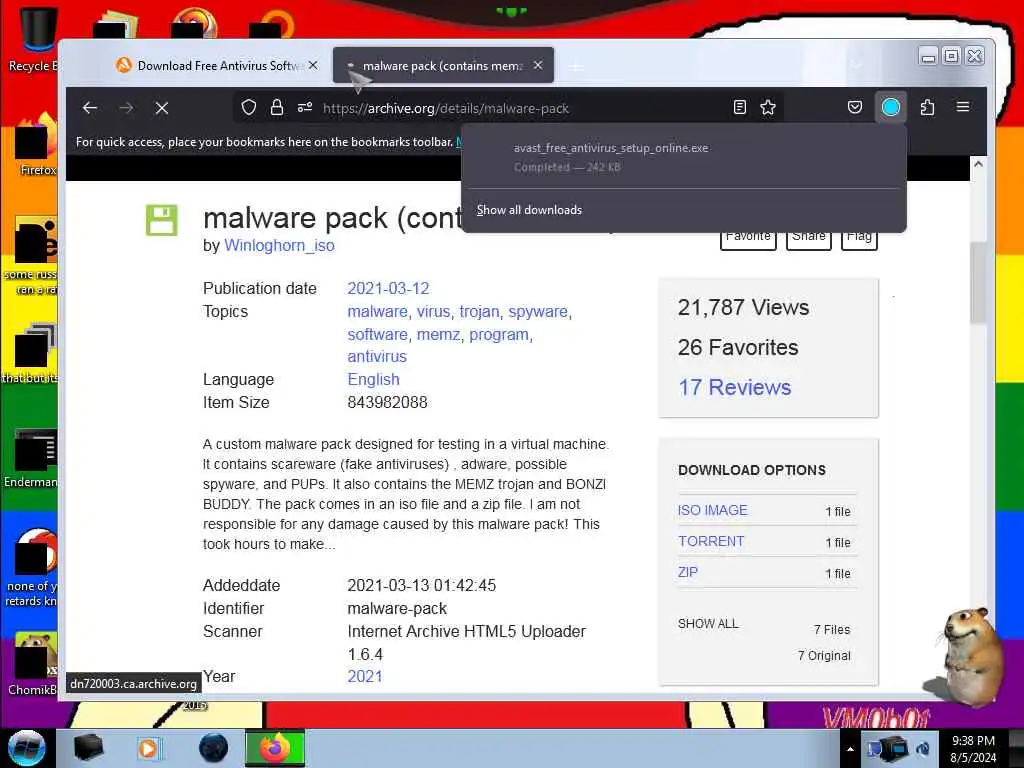This screenshot has height=768, width=1024.
Task: Click the English language link
Action: (x=373, y=379)
